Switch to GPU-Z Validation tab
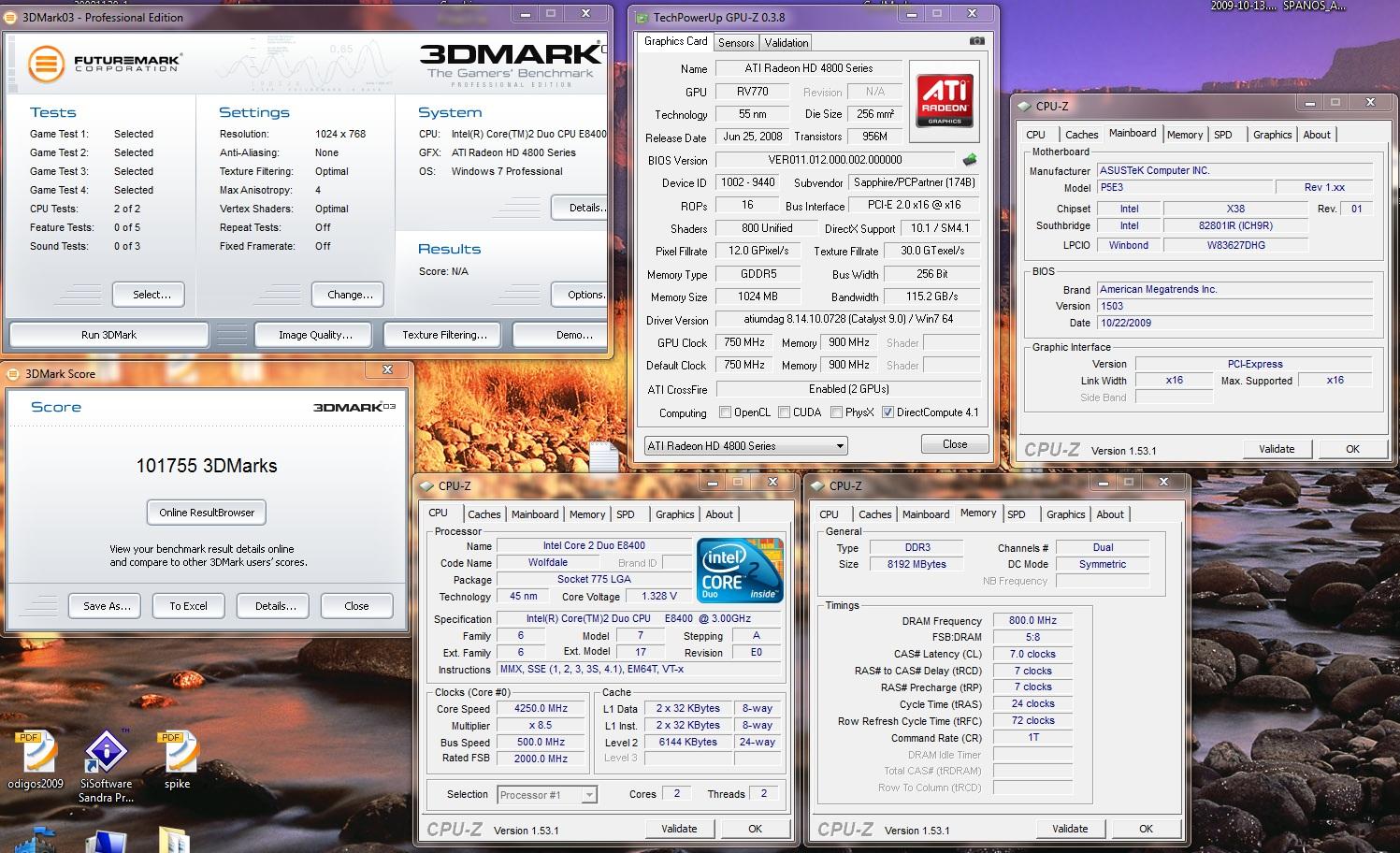1400x853 pixels. tap(786, 43)
